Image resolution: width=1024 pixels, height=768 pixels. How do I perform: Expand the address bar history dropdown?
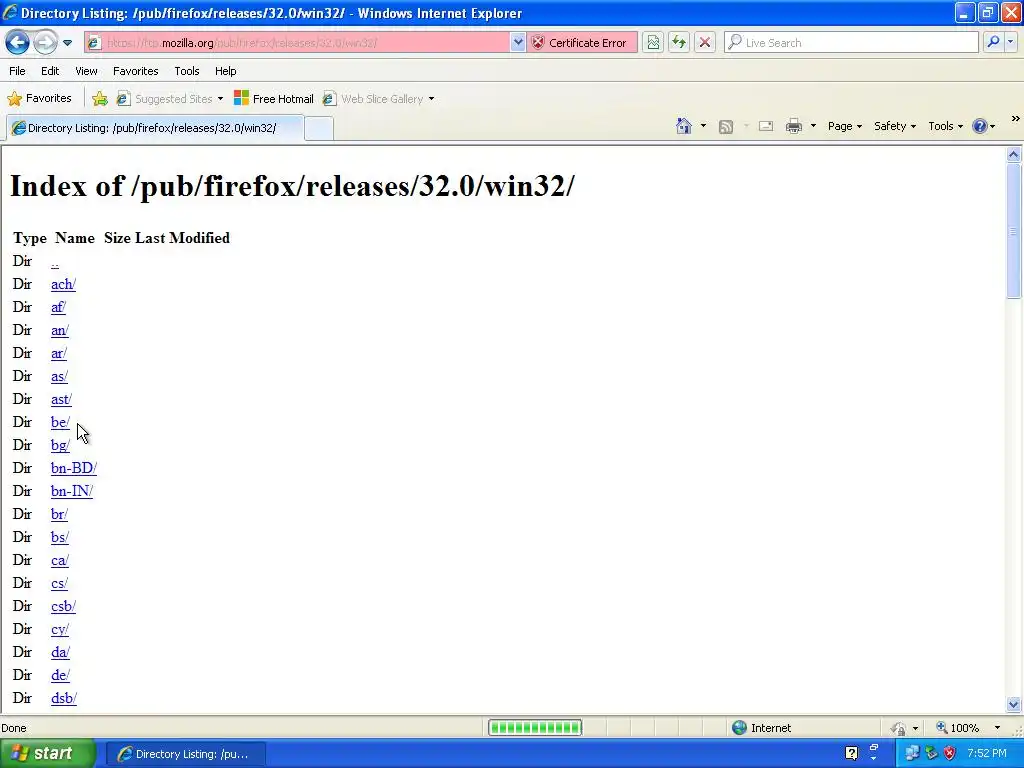(517, 43)
